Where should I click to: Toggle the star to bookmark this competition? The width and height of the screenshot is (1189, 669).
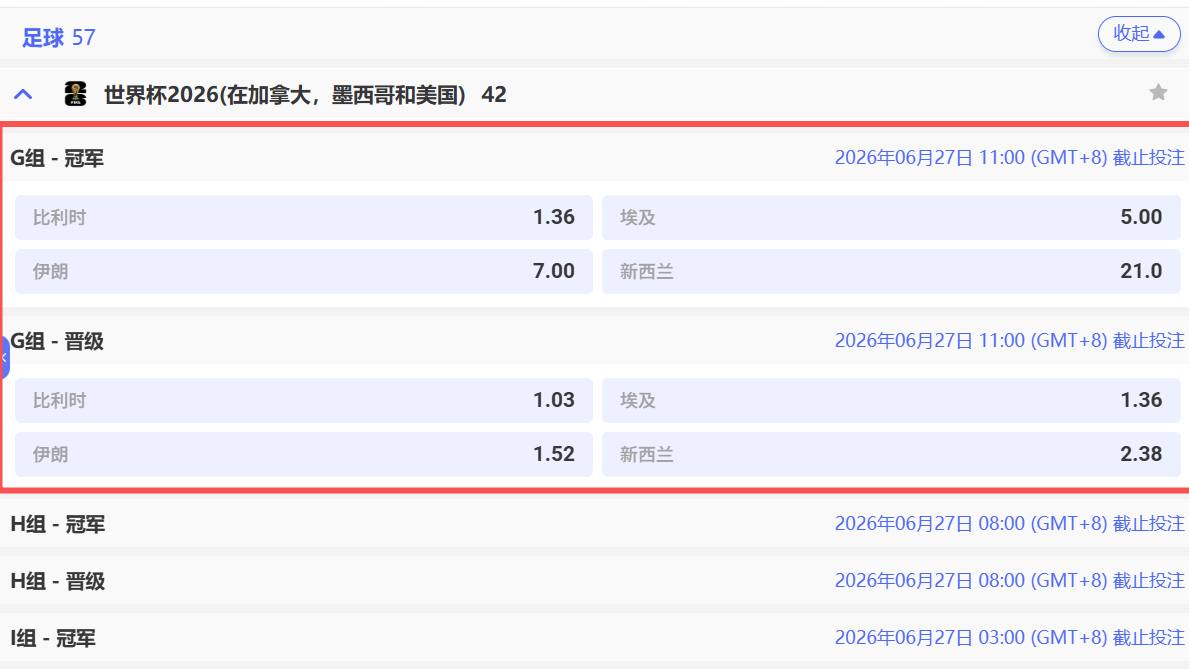pyautogui.click(x=1158, y=93)
